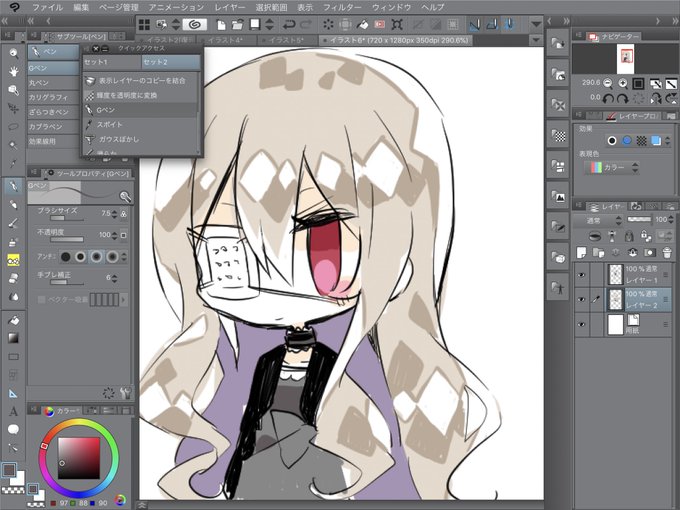
Task: Adjust the ブラシサイズ stepper arrows
Action: (x=114, y=213)
